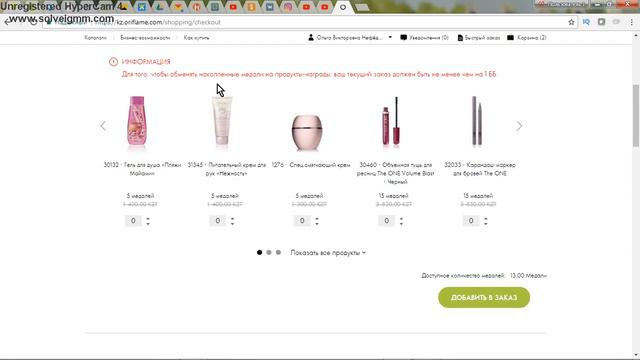The image size is (640, 360).
Task: Open Уведомления (0) notifications
Action: pos(424,38)
